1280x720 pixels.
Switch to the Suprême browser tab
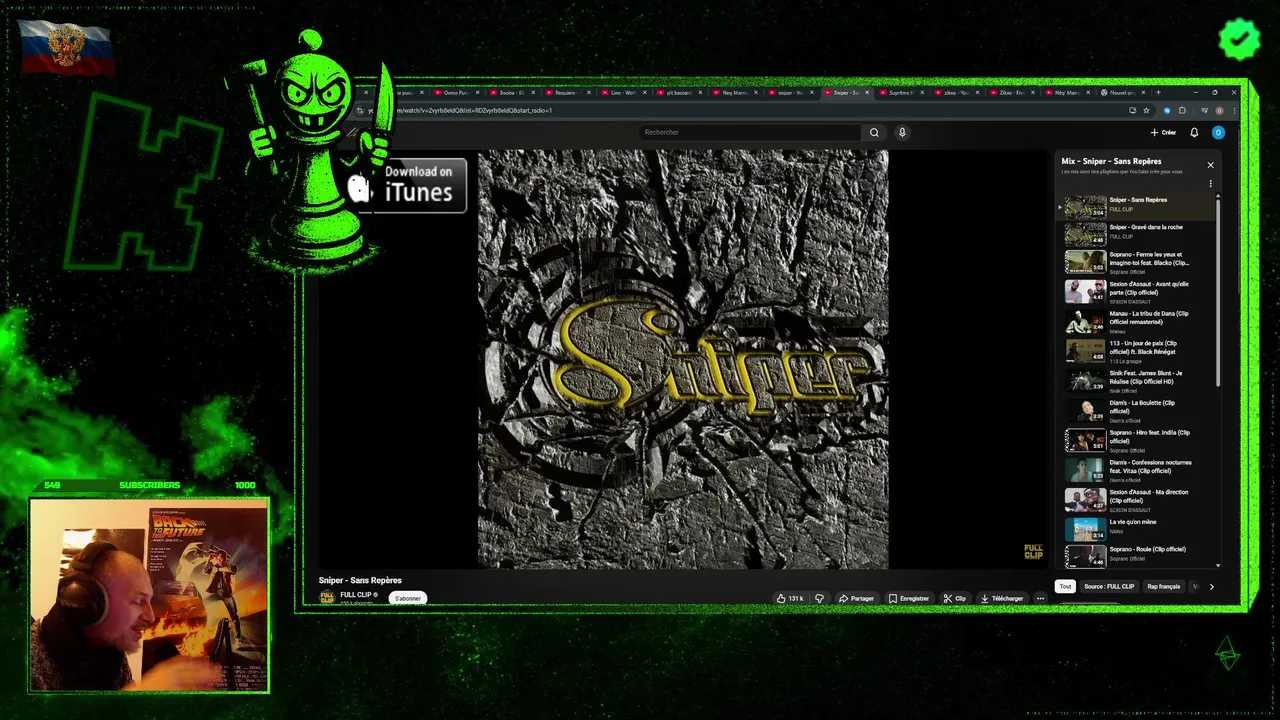903,92
